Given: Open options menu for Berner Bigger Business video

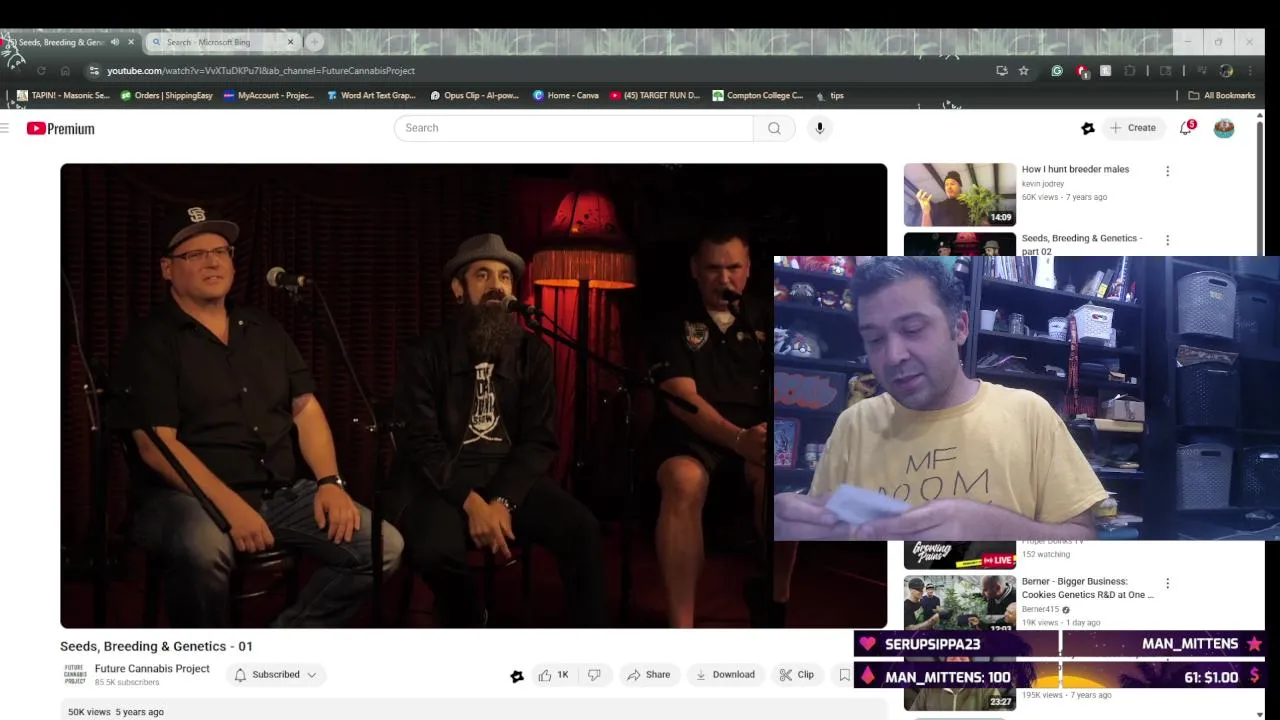Looking at the screenshot, I should pos(1167,583).
